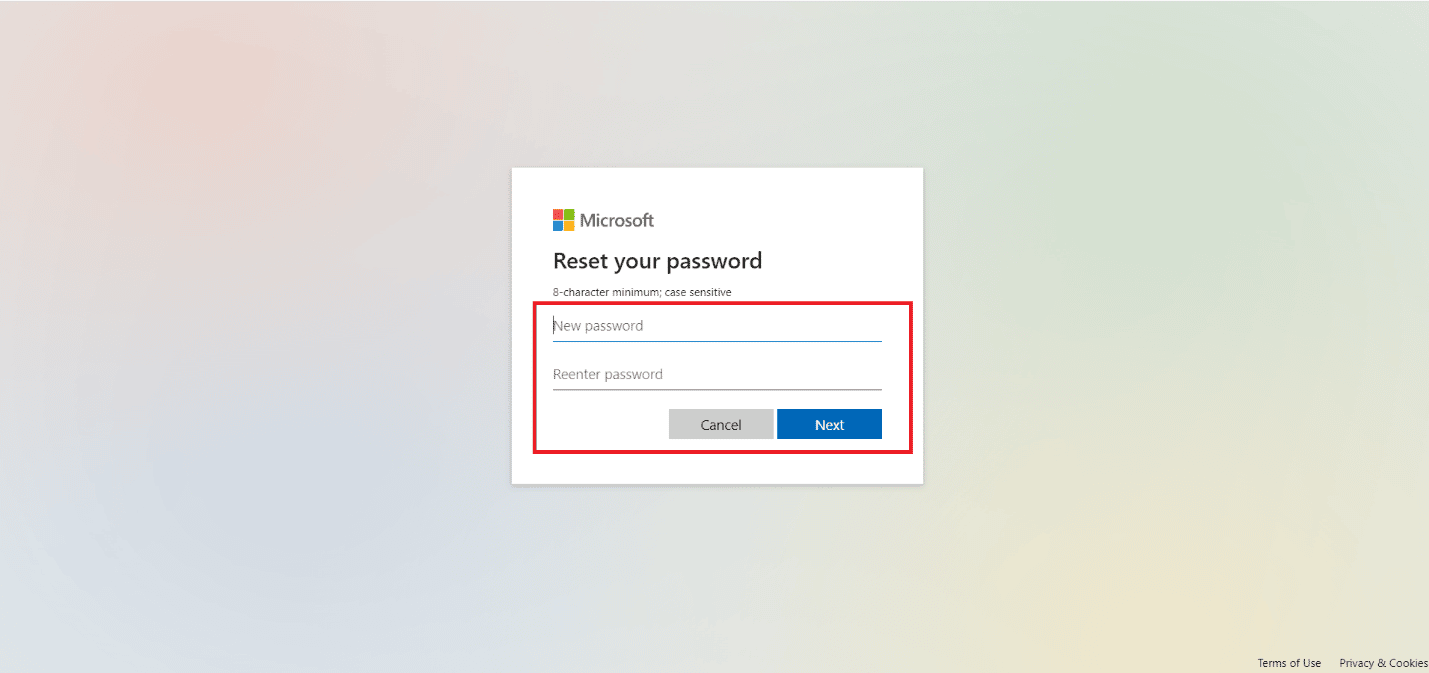Focus the second password entry box

coord(716,374)
